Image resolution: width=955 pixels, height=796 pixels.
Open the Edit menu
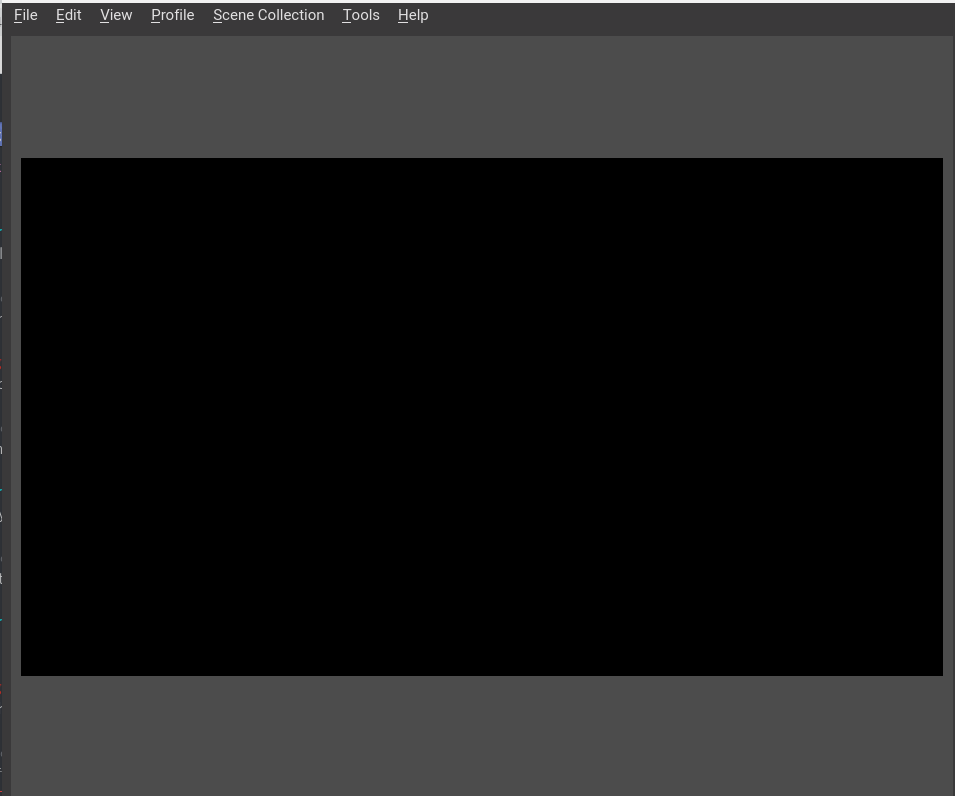coord(68,15)
